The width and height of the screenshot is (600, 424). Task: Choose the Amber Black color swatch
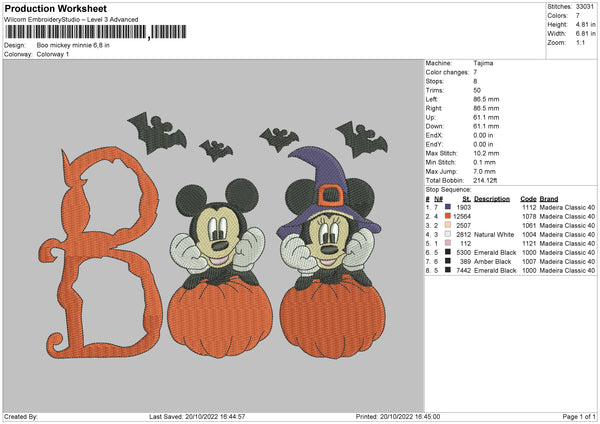pos(447,261)
